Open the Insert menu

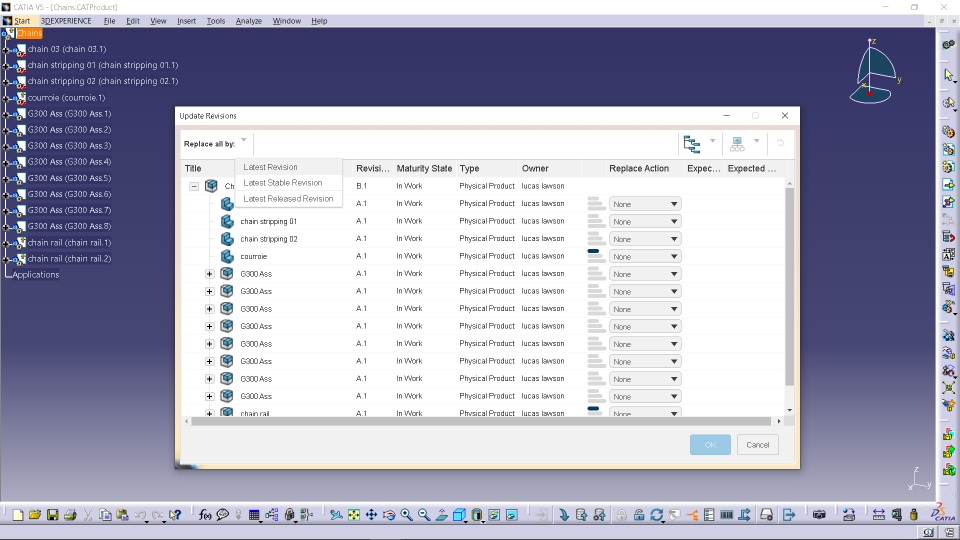pyautogui.click(x=186, y=21)
